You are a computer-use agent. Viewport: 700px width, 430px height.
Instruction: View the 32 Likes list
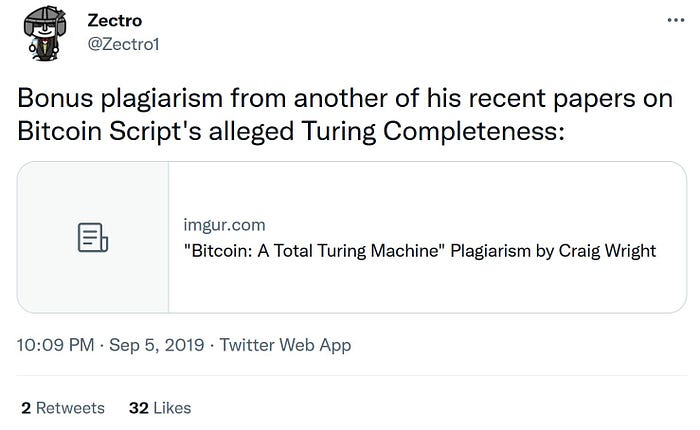click(x=160, y=408)
